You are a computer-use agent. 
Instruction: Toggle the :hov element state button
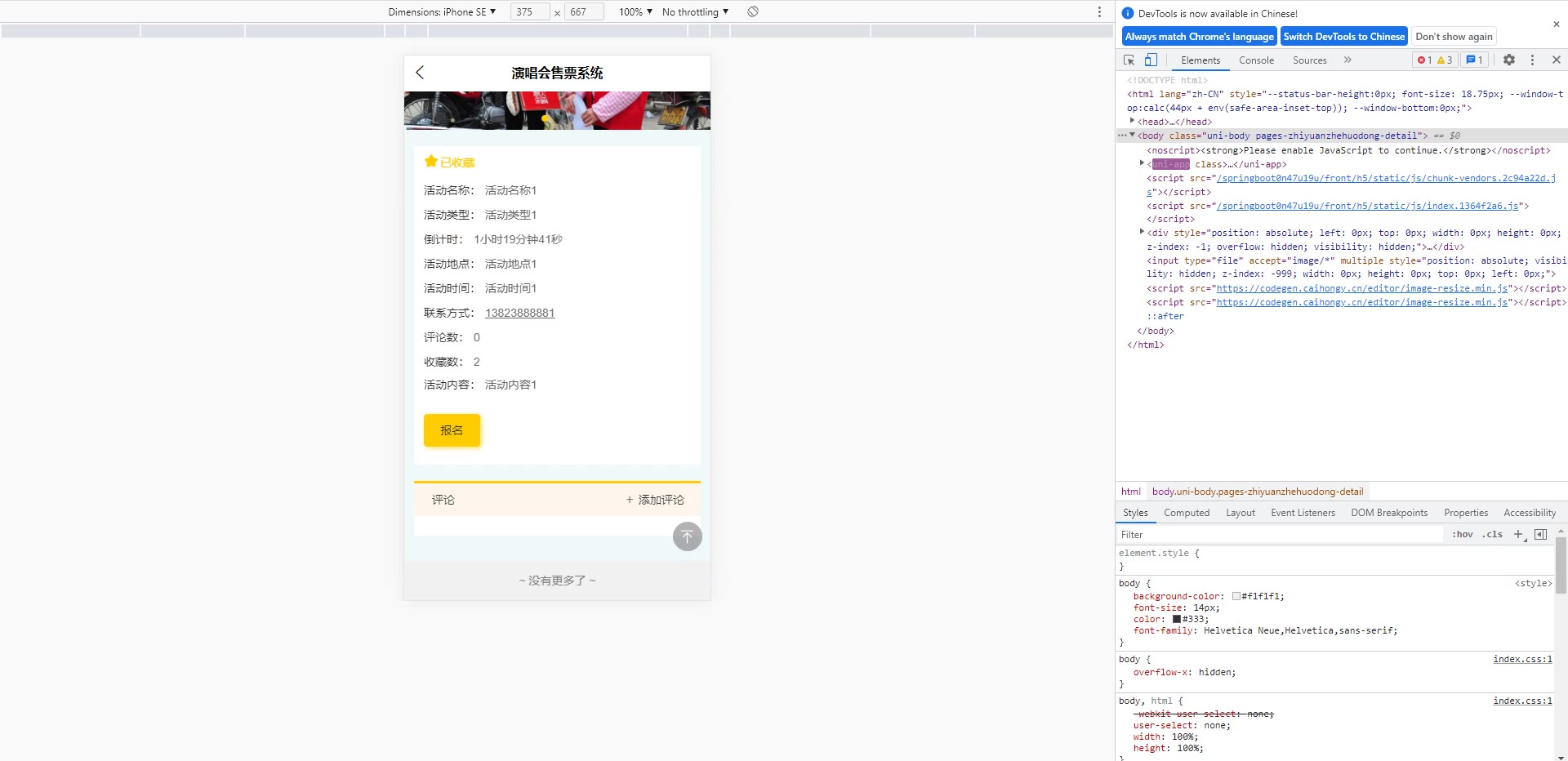pos(1462,535)
